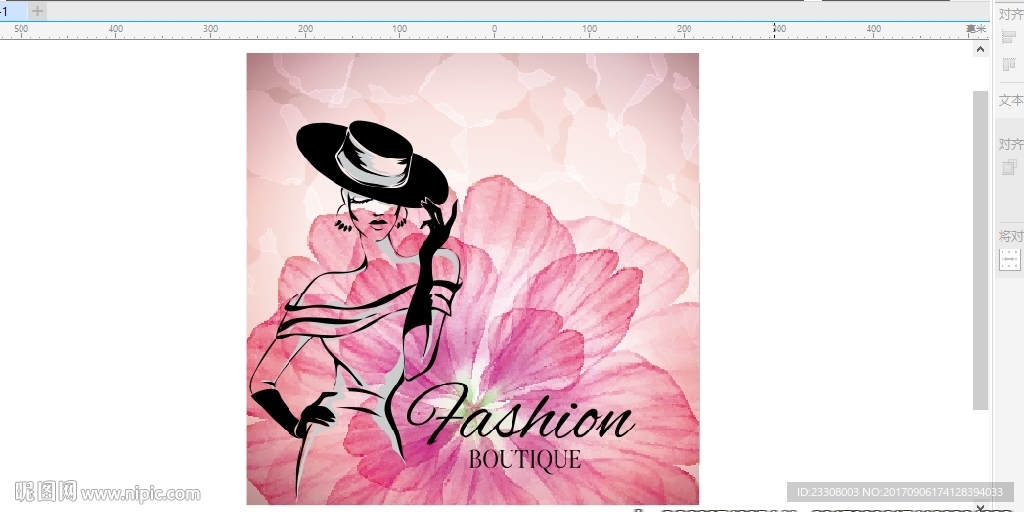Select the document tab labeled -1

8,11
